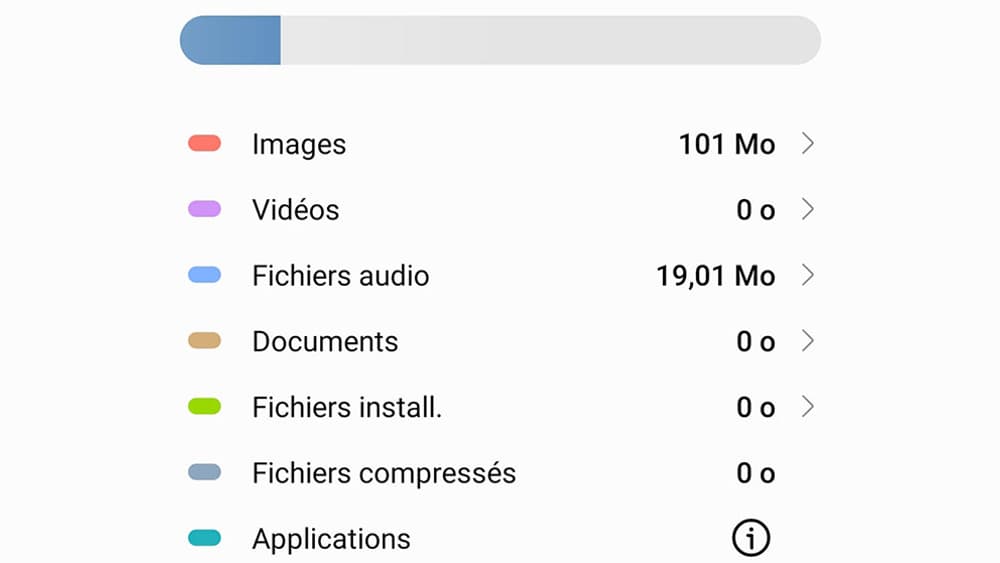The height and width of the screenshot is (563, 1000).
Task: Click the teal Applications color indicator
Action: [x=204, y=537]
